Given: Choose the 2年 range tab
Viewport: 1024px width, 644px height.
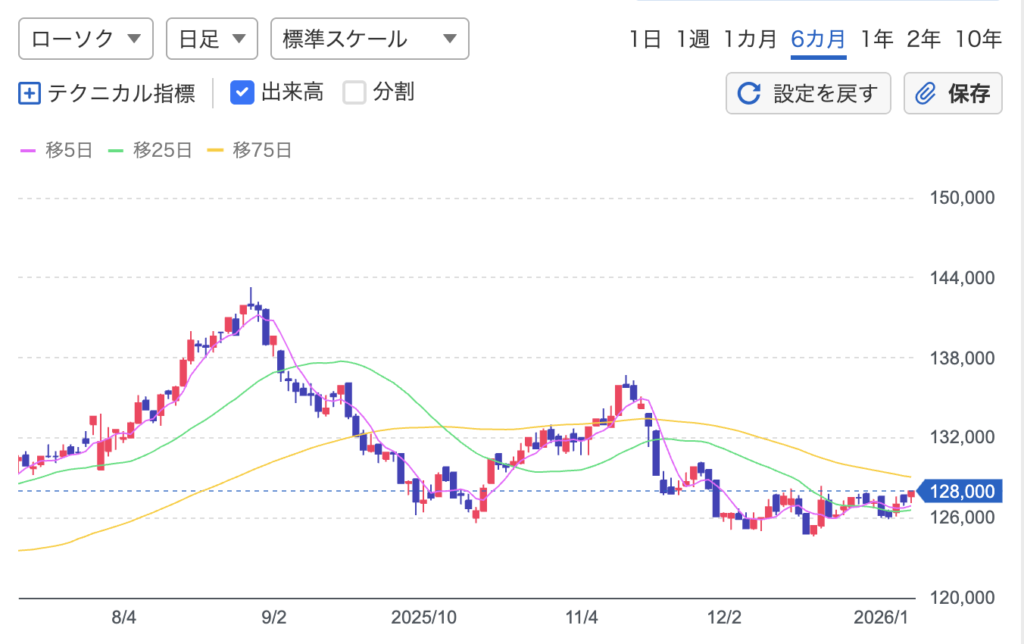Looking at the screenshot, I should (923, 40).
